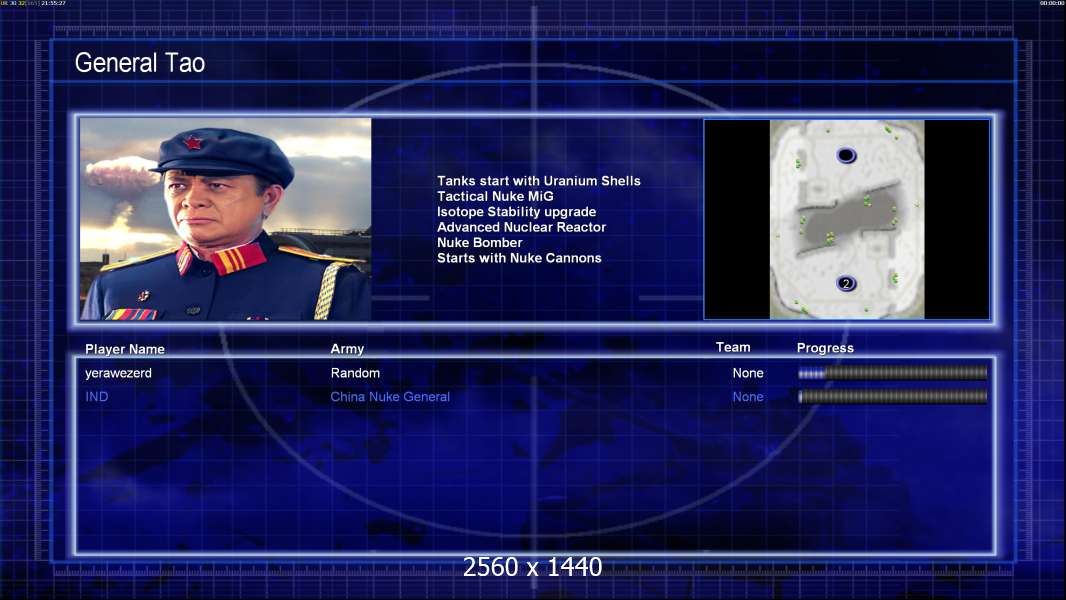This screenshot has height=600, width=1066.
Task: Click yerawezerd's None team value
Action: coord(748,373)
